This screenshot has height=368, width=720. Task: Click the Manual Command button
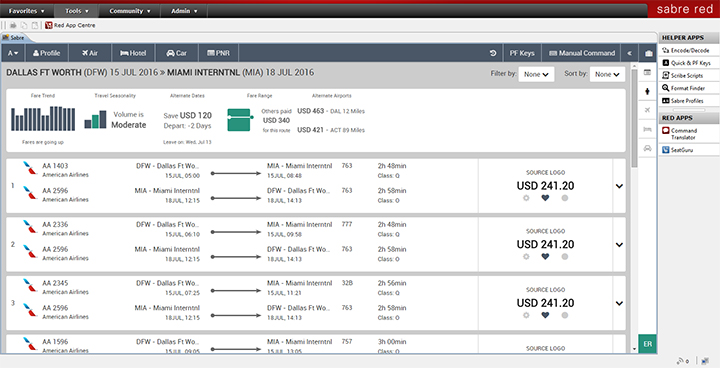pos(582,53)
